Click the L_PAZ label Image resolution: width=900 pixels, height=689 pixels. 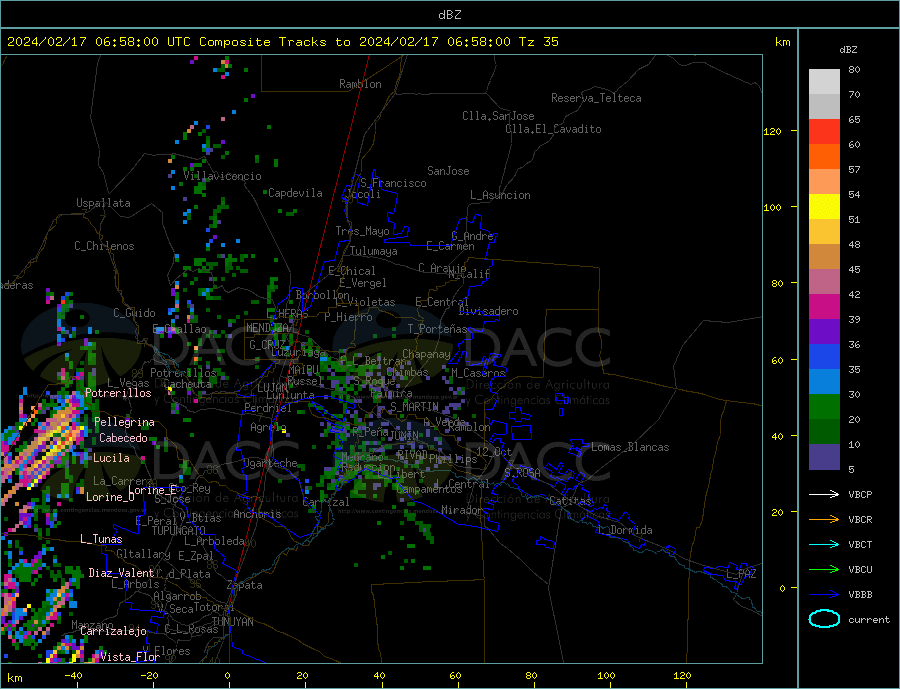click(x=741, y=574)
